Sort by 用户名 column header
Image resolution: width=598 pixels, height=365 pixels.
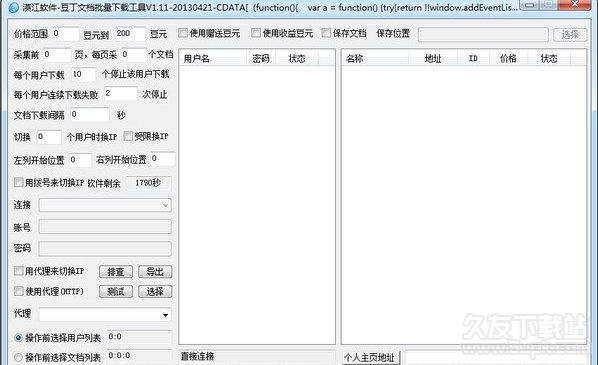point(212,58)
